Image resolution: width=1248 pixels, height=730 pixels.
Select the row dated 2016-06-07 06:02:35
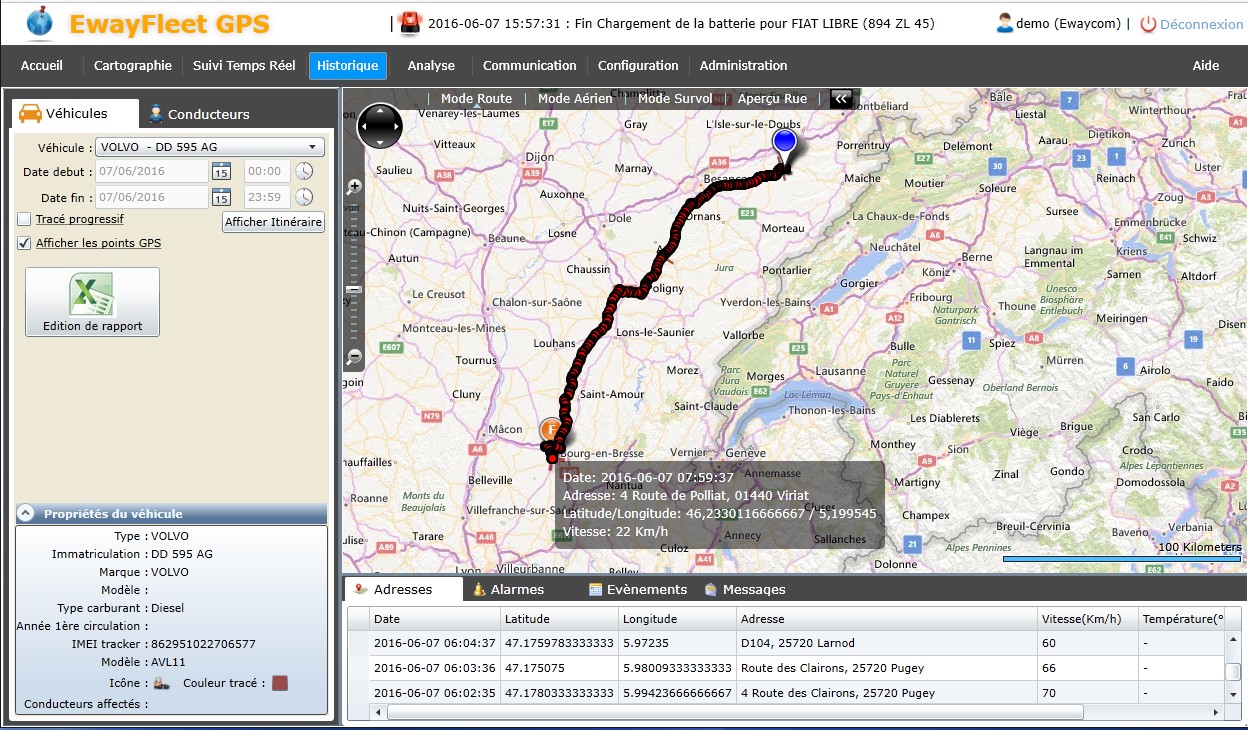point(786,693)
